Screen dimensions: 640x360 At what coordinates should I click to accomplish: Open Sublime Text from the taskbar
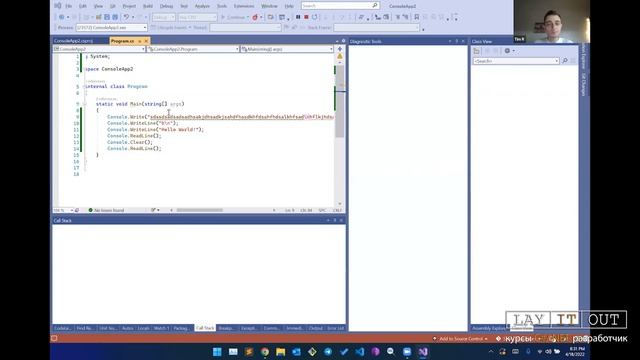tap(249, 352)
